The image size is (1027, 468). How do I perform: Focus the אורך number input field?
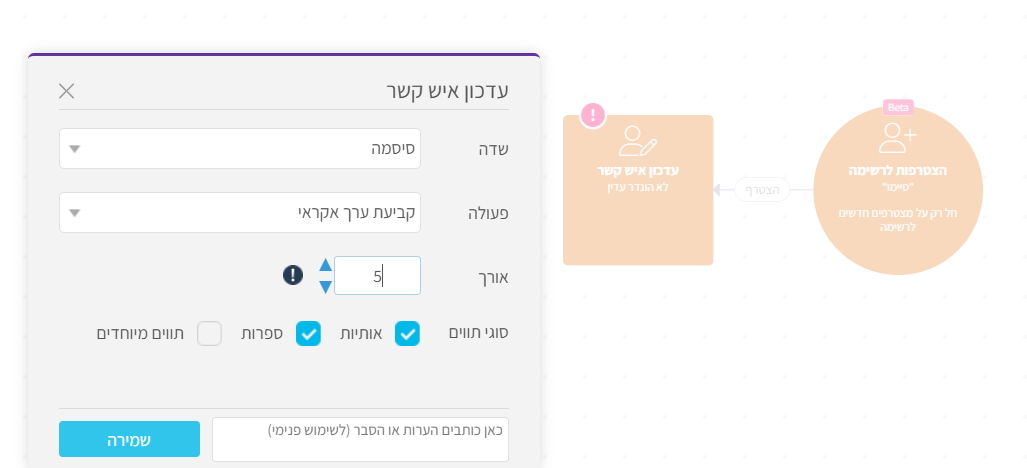[377, 275]
